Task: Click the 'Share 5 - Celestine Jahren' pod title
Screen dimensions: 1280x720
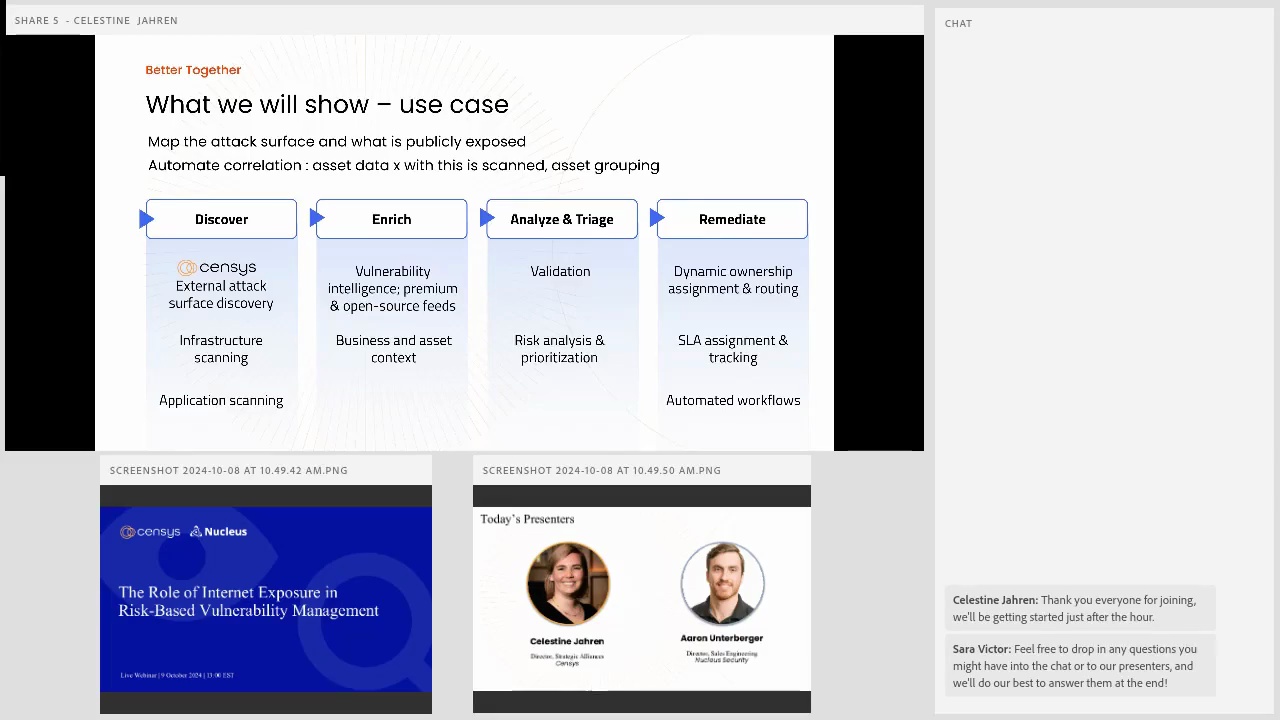Action: (96, 20)
